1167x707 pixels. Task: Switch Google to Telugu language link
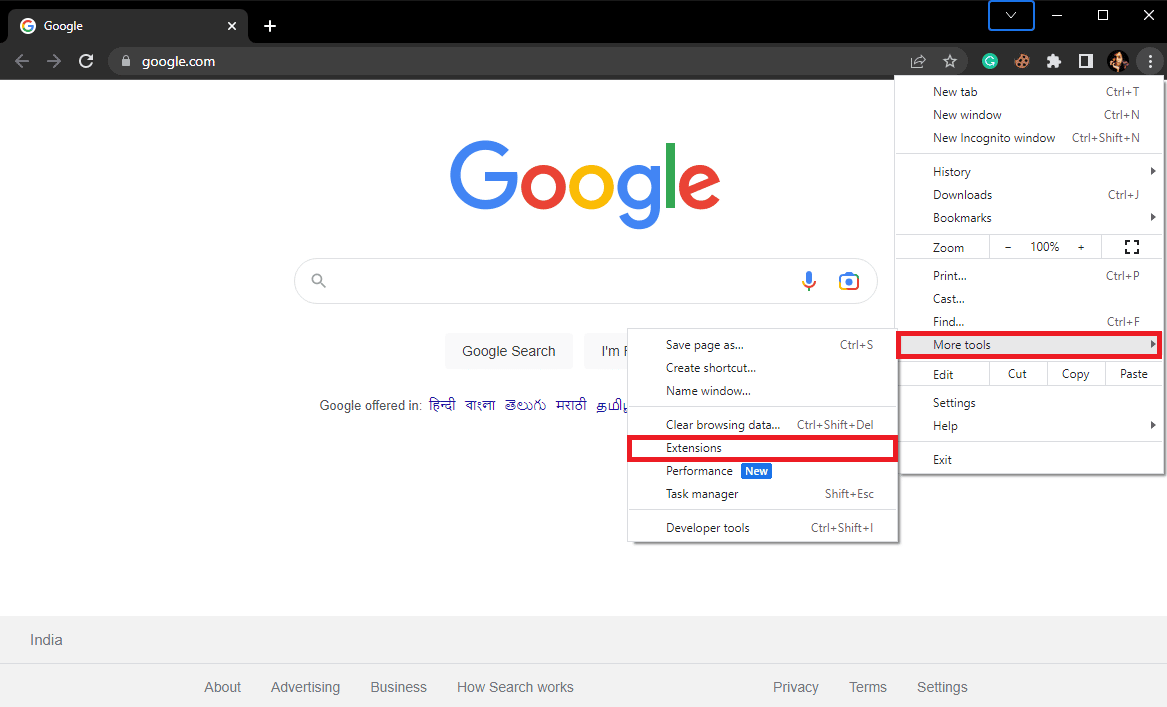click(525, 405)
